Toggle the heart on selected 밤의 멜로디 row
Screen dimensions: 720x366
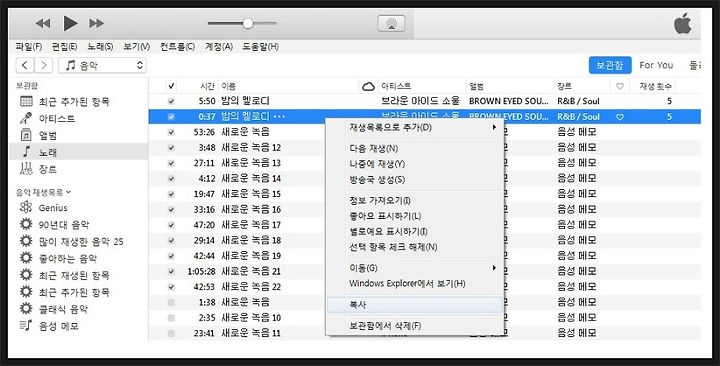(619, 117)
